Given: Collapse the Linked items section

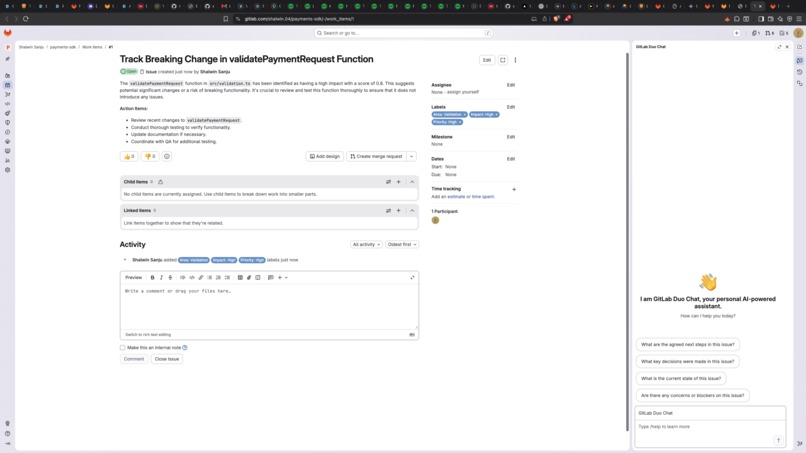Looking at the screenshot, I should pos(412,211).
